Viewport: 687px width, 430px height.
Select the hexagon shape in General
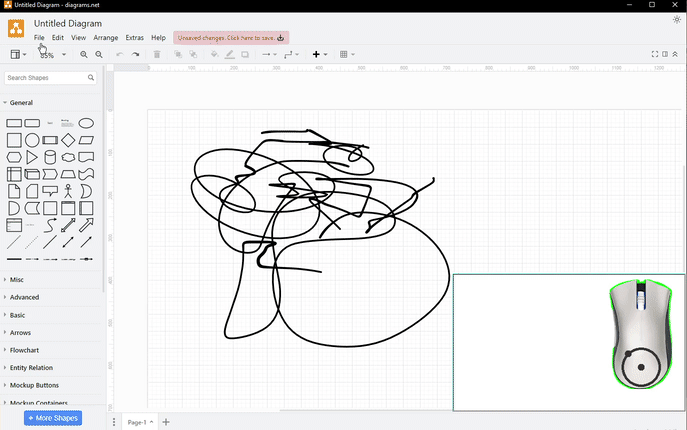pyautogui.click(x=14, y=157)
